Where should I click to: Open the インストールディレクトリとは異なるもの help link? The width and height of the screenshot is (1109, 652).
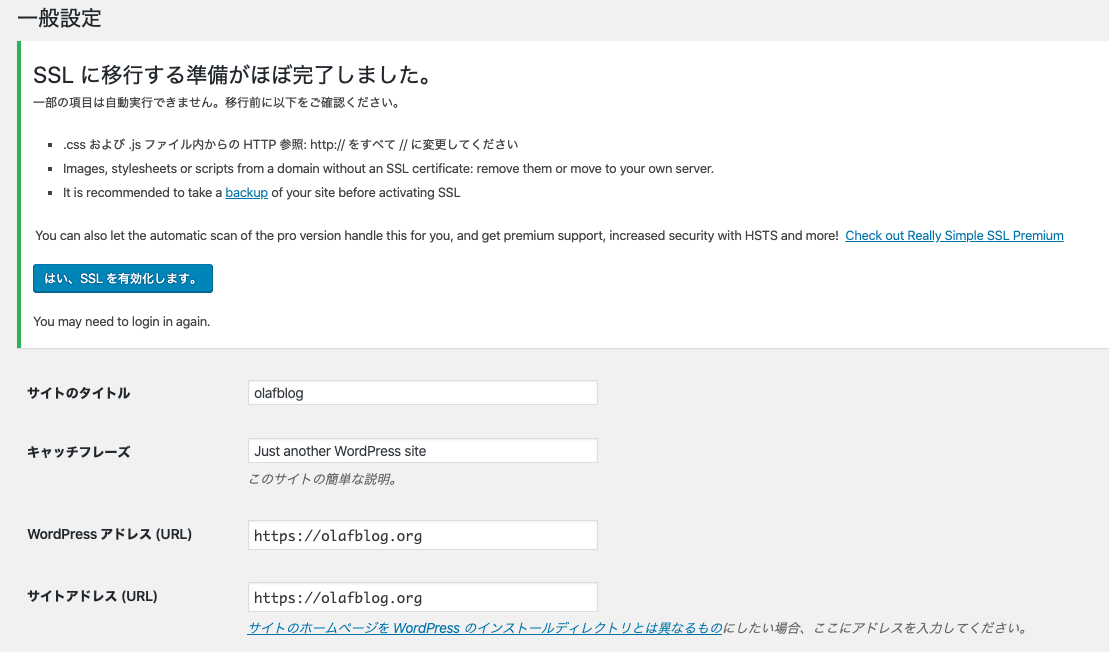point(485,628)
